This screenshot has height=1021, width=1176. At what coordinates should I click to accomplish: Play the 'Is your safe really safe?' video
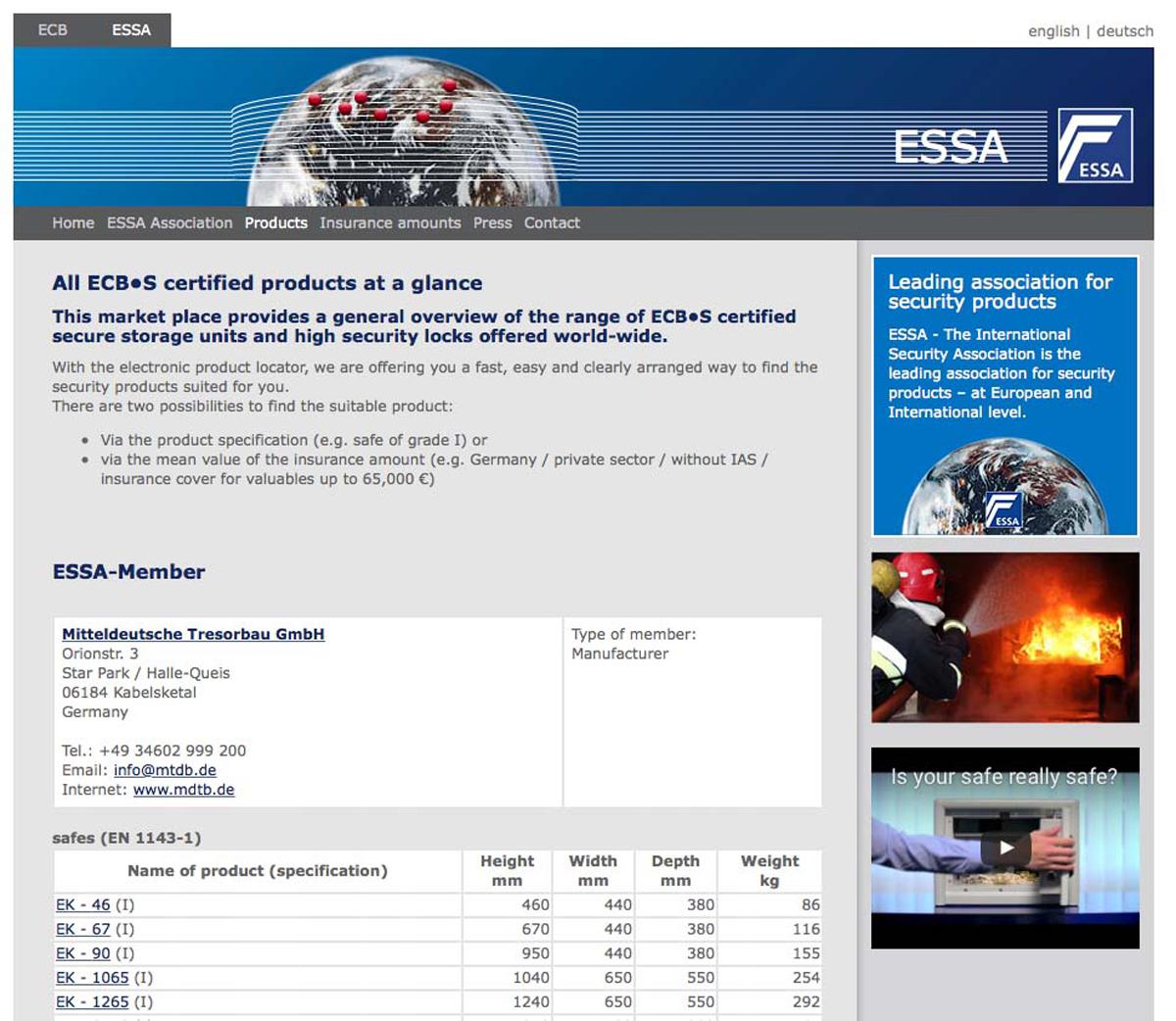pos(1005,849)
